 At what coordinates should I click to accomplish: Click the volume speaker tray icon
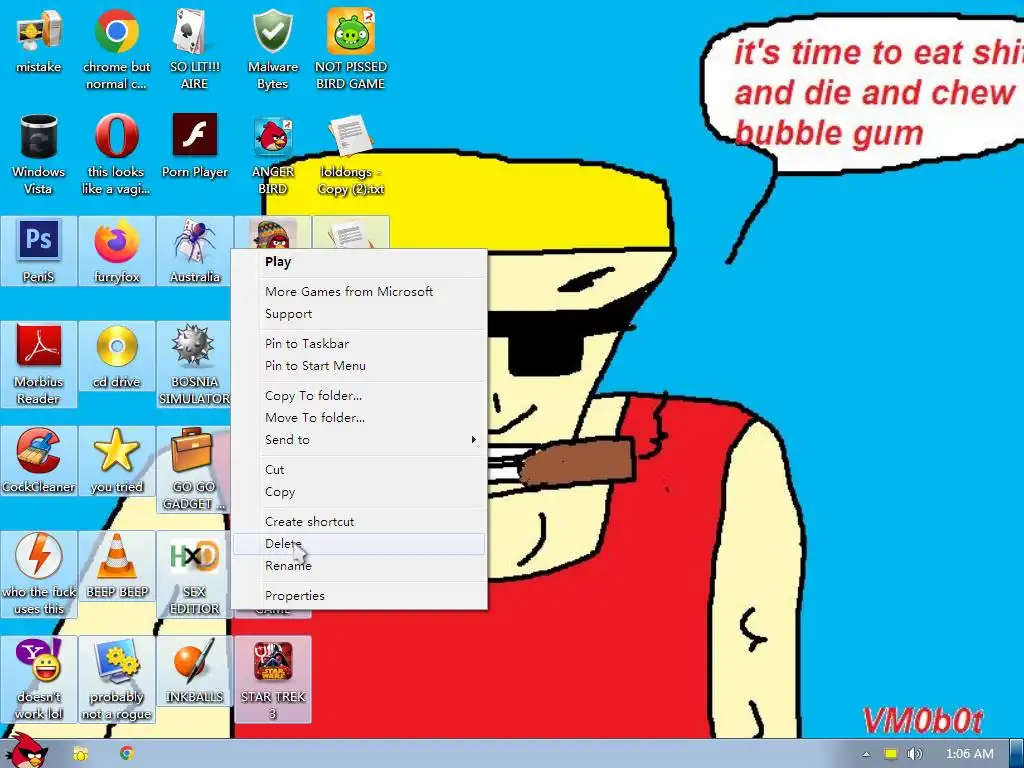(x=915, y=754)
